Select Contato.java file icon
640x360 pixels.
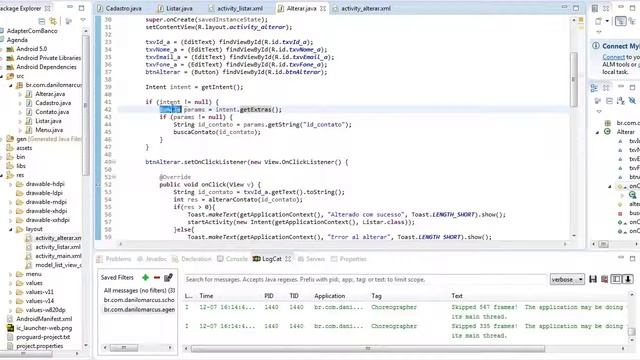pyautogui.click(x=29, y=112)
